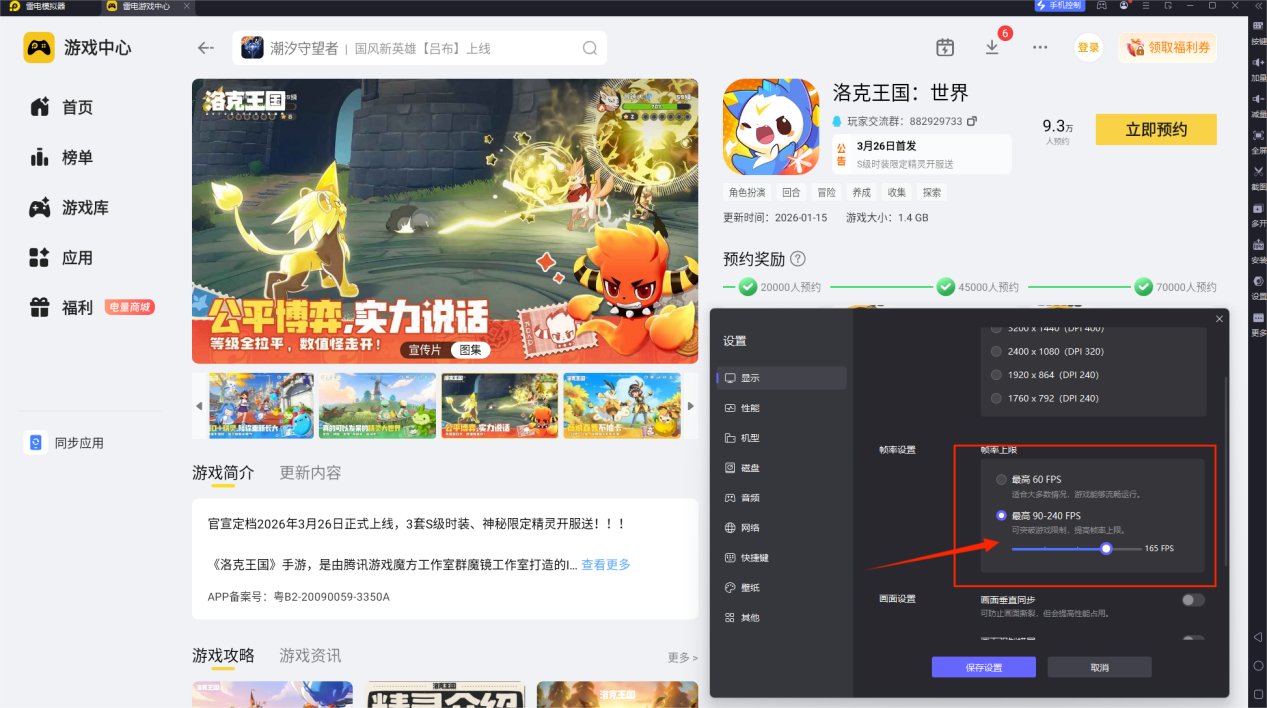
Task: Open the 显示 settings tab
Action: (782, 378)
